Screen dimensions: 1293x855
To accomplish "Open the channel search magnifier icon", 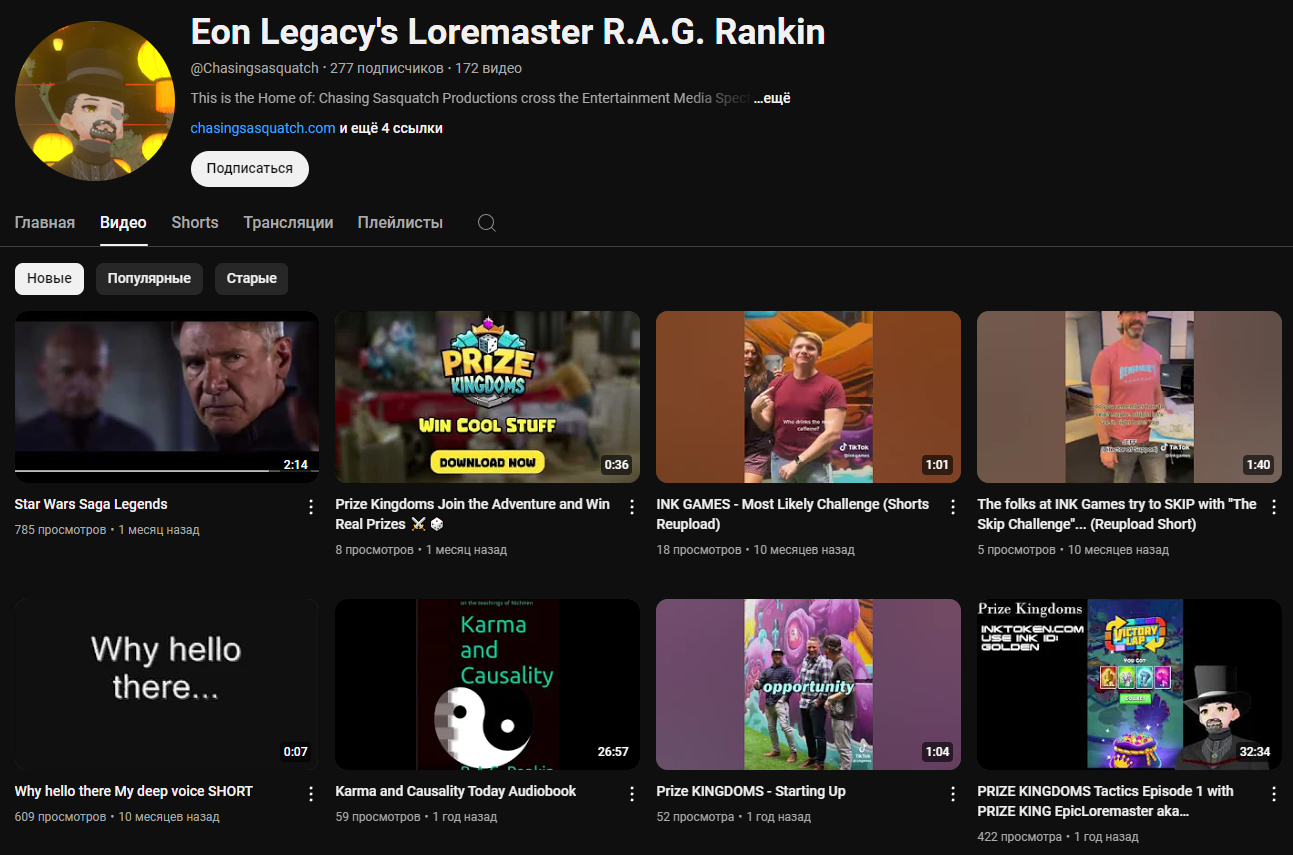I will pos(487,223).
